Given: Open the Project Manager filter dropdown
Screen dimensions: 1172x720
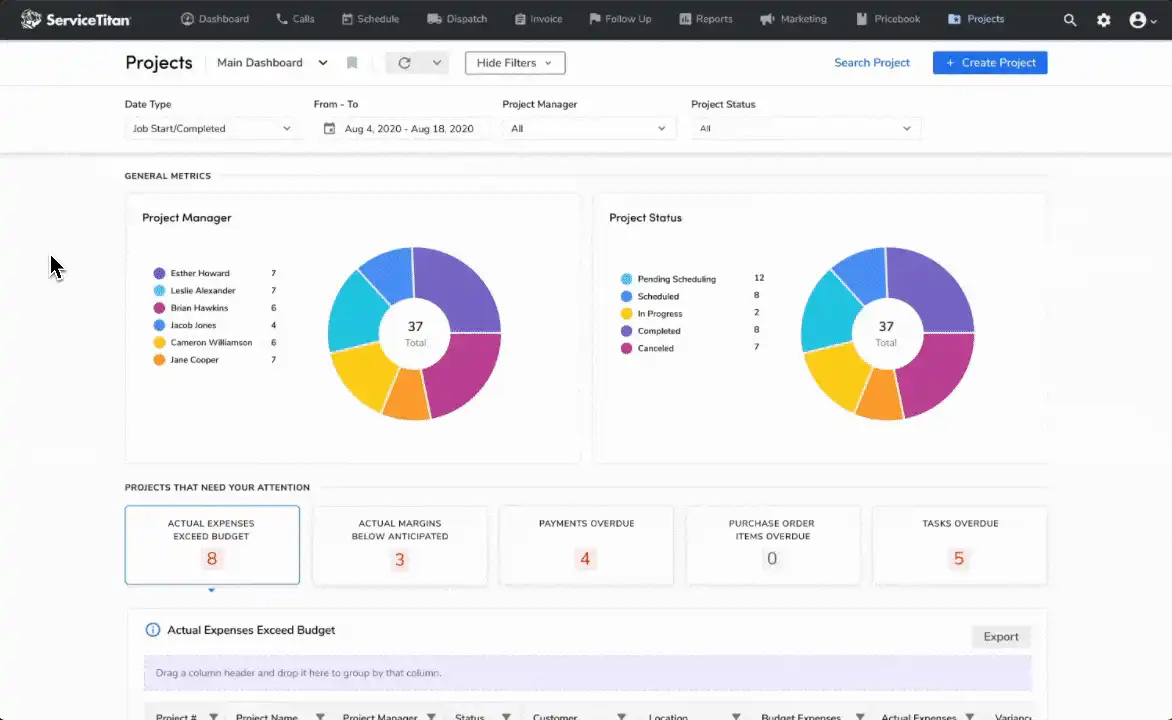Looking at the screenshot, I should point(588,129).
